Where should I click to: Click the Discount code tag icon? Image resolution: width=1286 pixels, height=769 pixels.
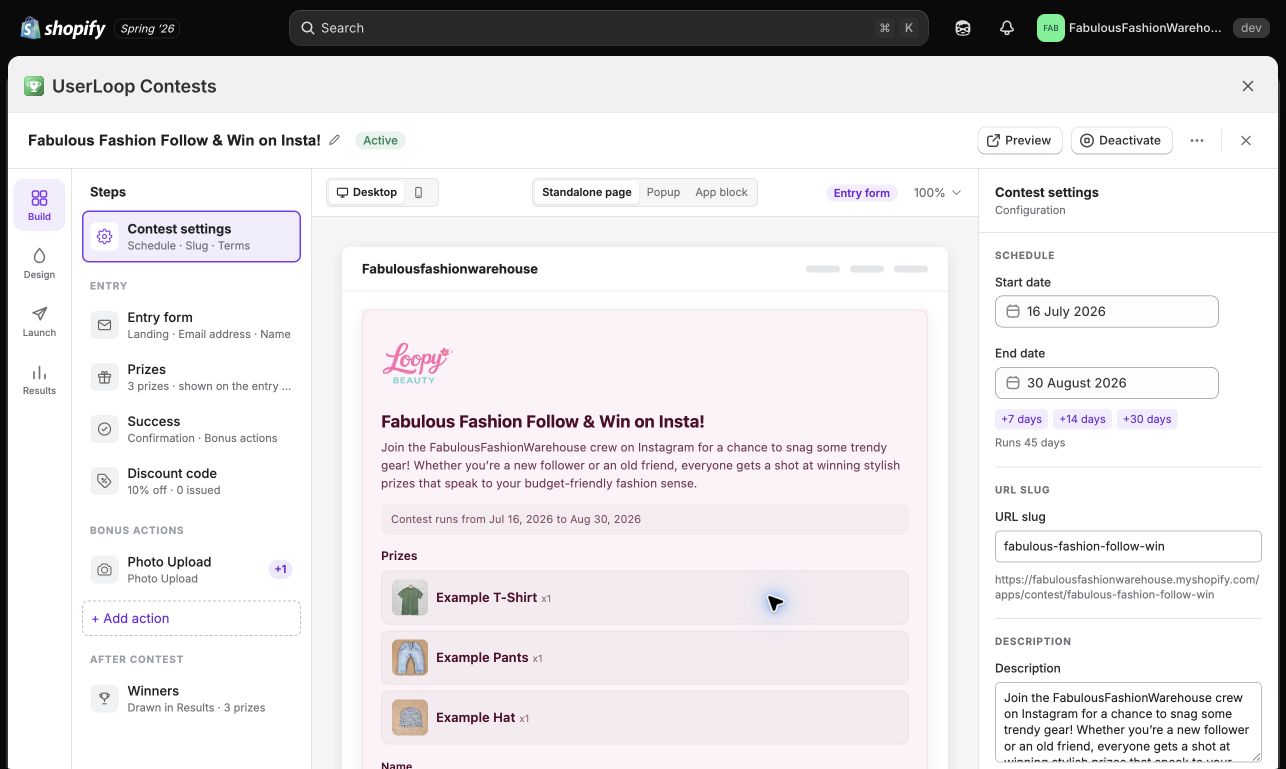tap(104, 481)
